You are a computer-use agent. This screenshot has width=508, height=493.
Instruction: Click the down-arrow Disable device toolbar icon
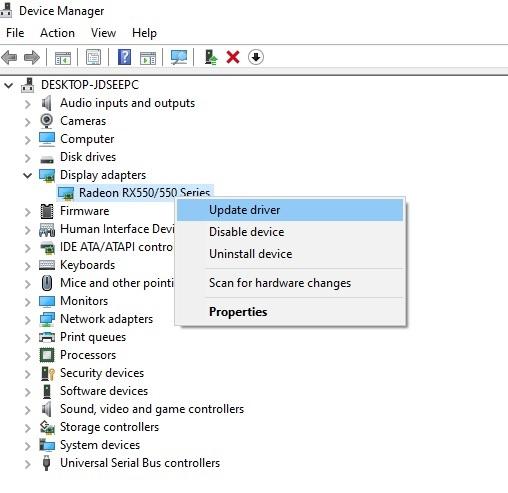coord(256,57)
